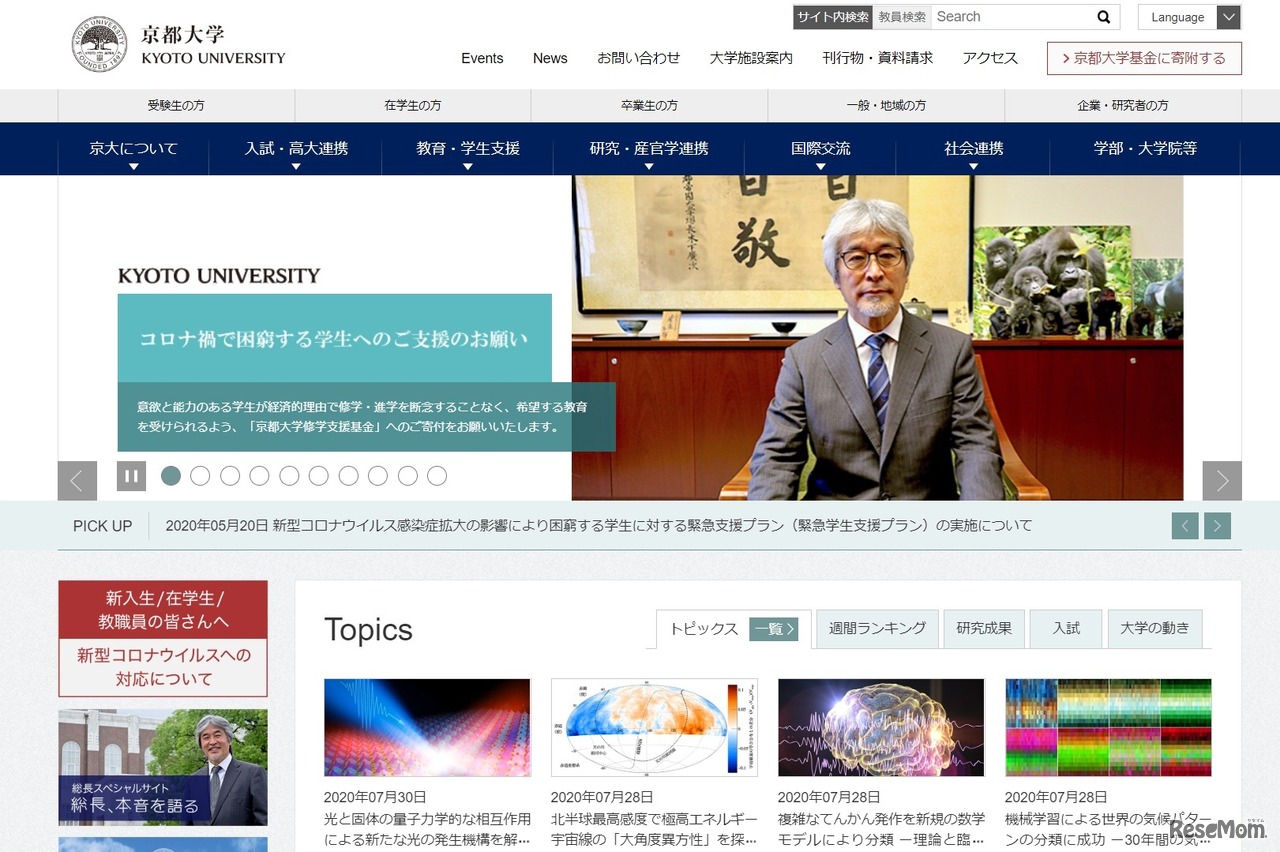Select the fifth carousel indicator dot
The height and width of the screenshot is (852, 1280).
click(289, 476)
